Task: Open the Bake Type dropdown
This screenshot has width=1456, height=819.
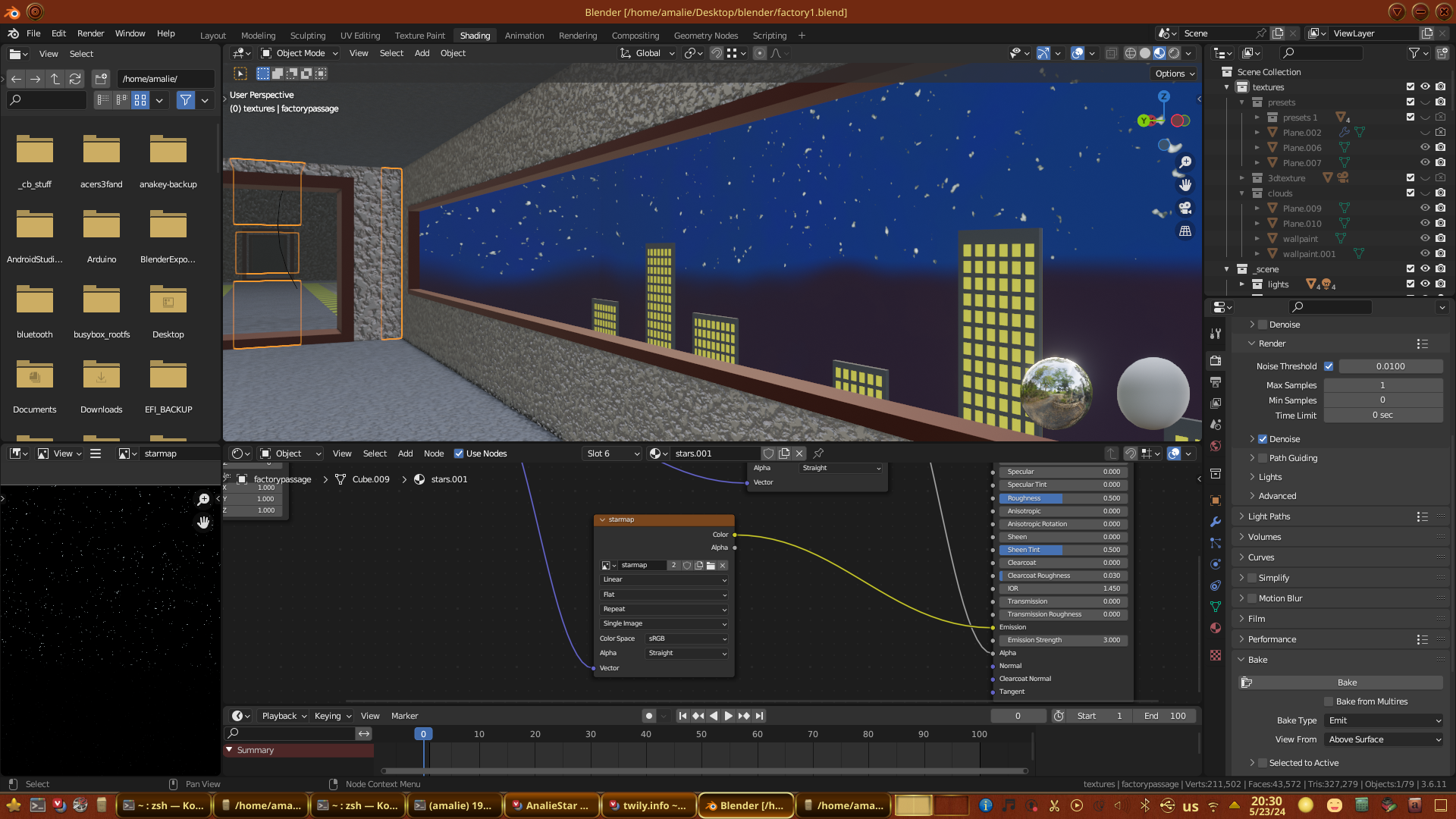Action: [1384, 720]
